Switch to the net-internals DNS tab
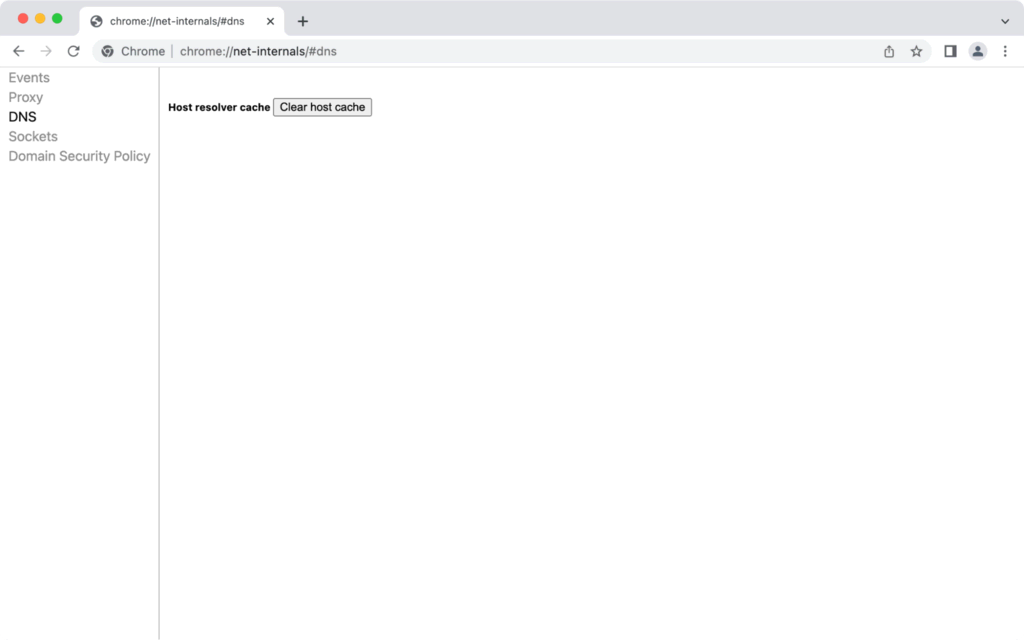1024x640 pixels. point(180,20)
